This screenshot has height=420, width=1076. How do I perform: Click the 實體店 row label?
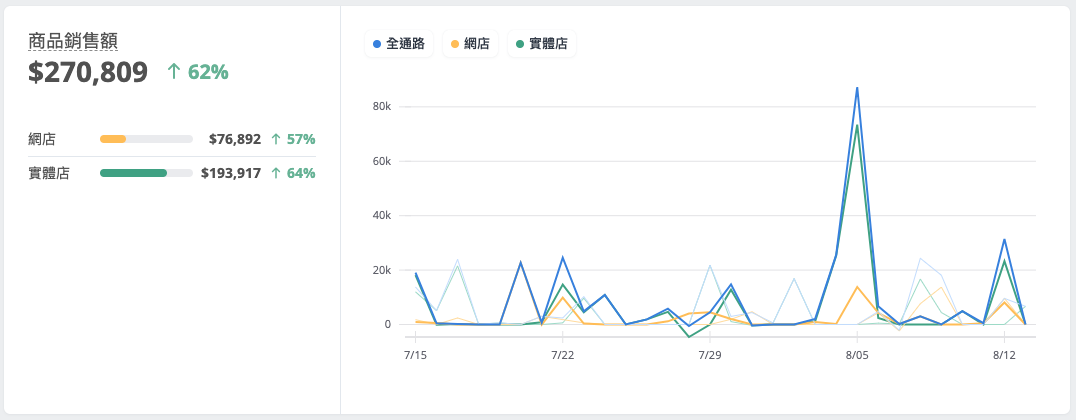pyautogui.click(x=49, y=173)
